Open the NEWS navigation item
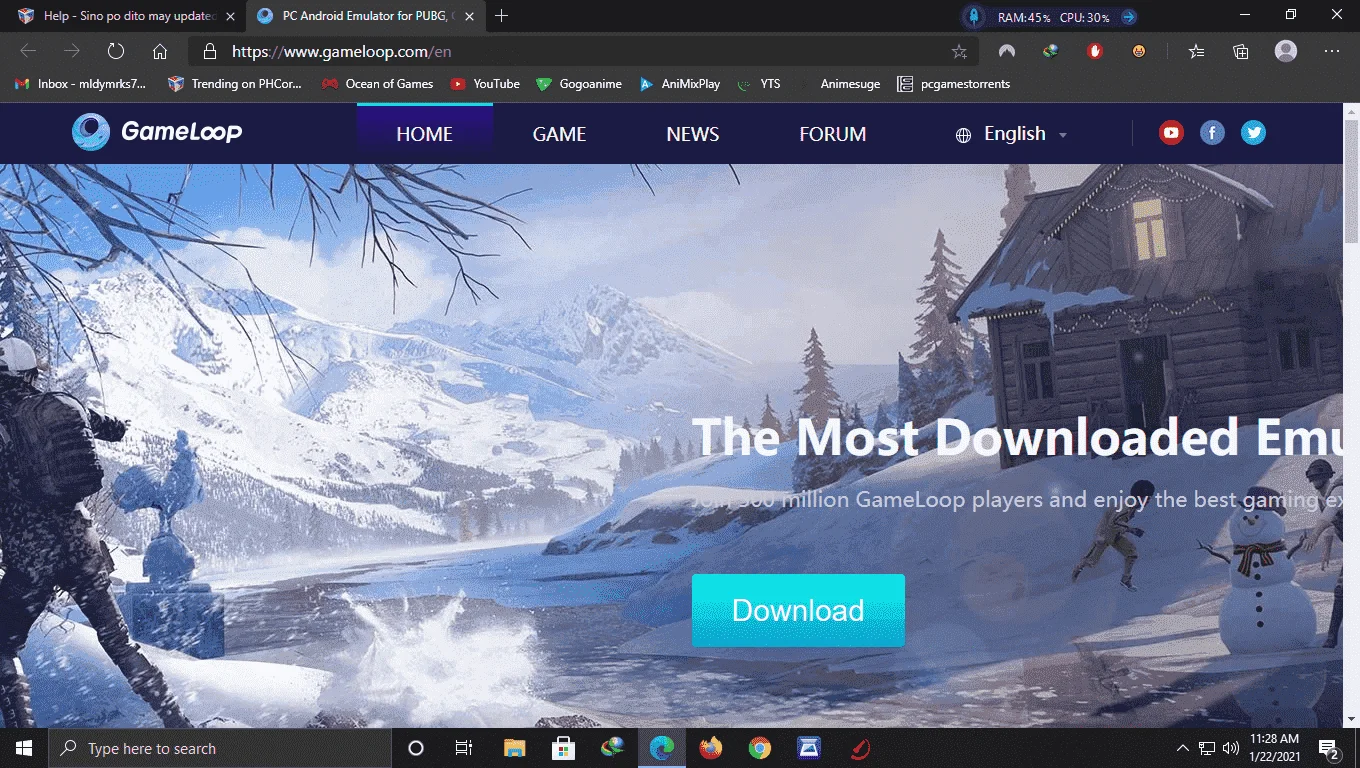The height and width of the screenshot is (768, 1360). tap(693, 134)
